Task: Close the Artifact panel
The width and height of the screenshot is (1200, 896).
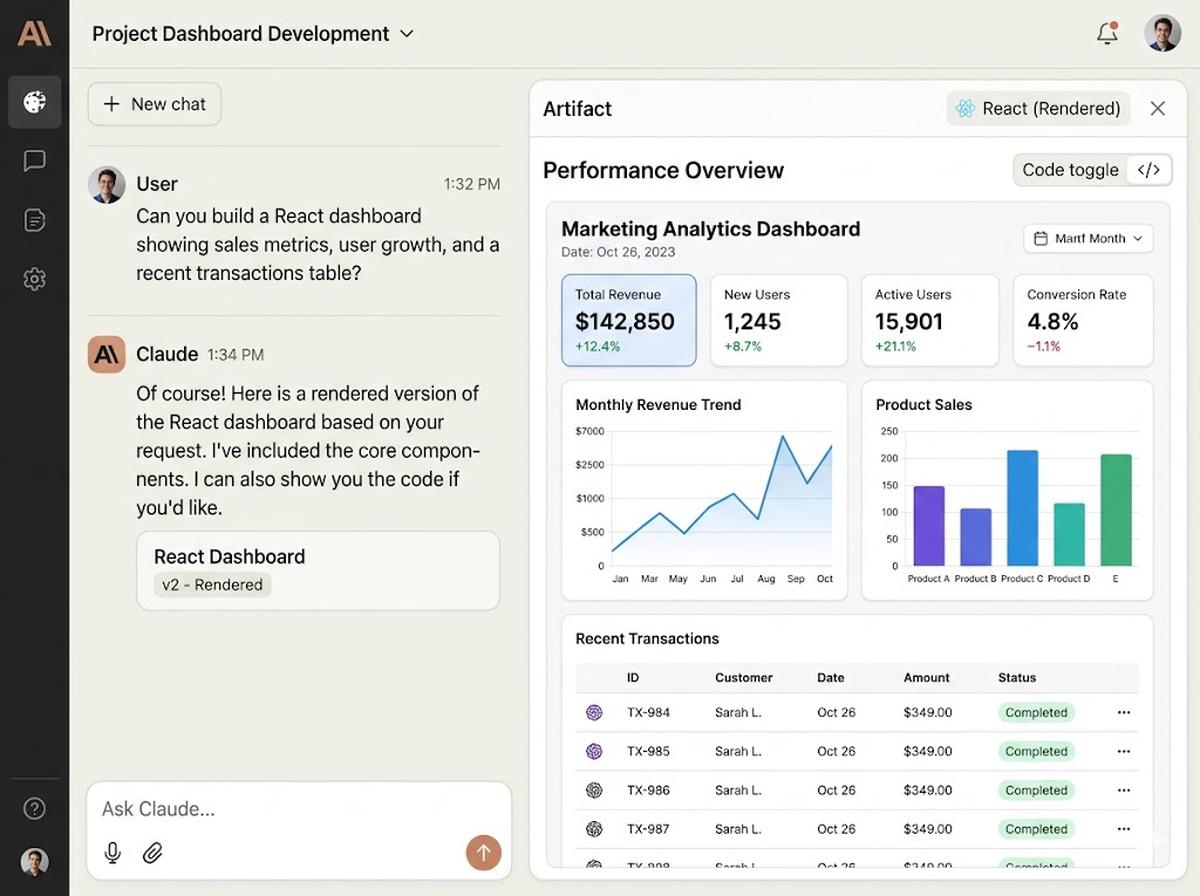Action: [x=1158, y=109]
